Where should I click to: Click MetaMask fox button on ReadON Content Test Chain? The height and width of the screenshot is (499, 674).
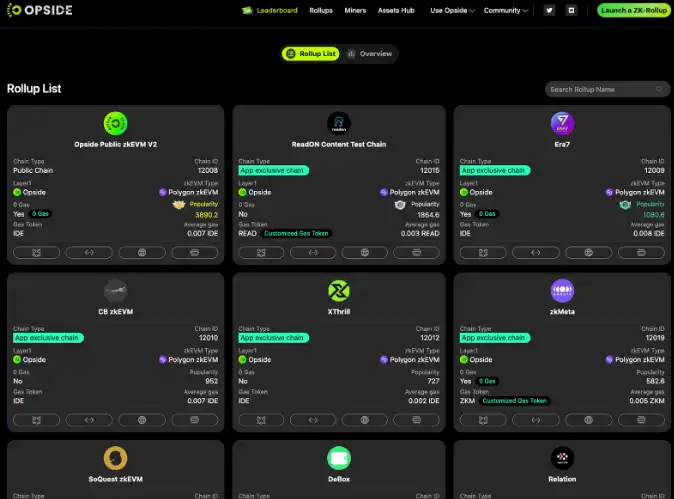[x=261, y=253]
